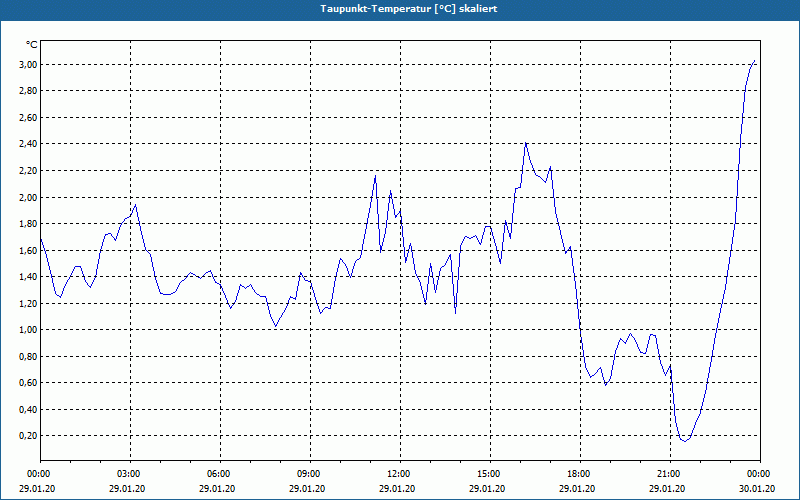
Task: Click the 2,80 y-axis value
Action: 28,91
